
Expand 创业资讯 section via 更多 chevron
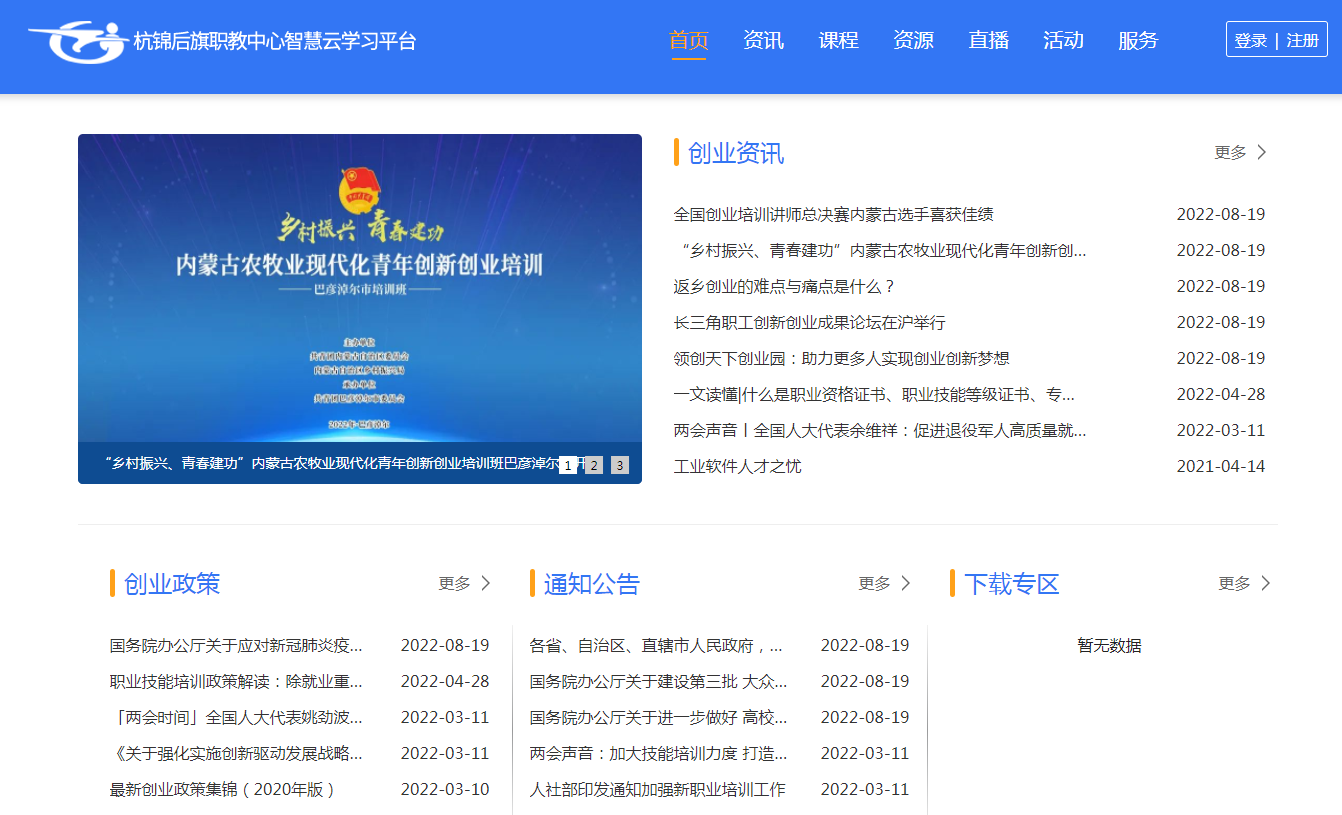pyautogui.click(x=1261, y=152)
